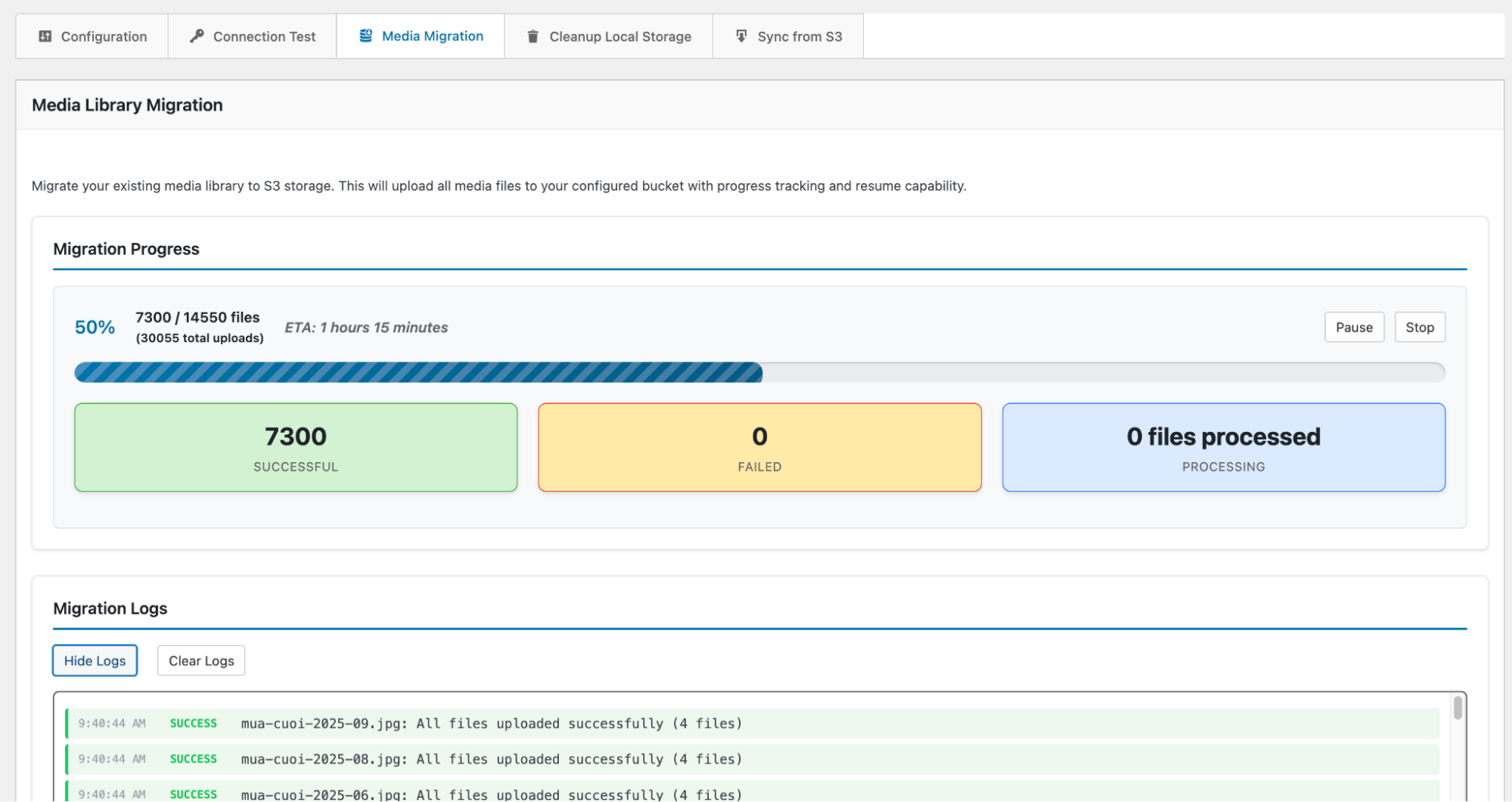Hide the migration logs
This screenshot has height=802, width=1512.
[95, 661]
